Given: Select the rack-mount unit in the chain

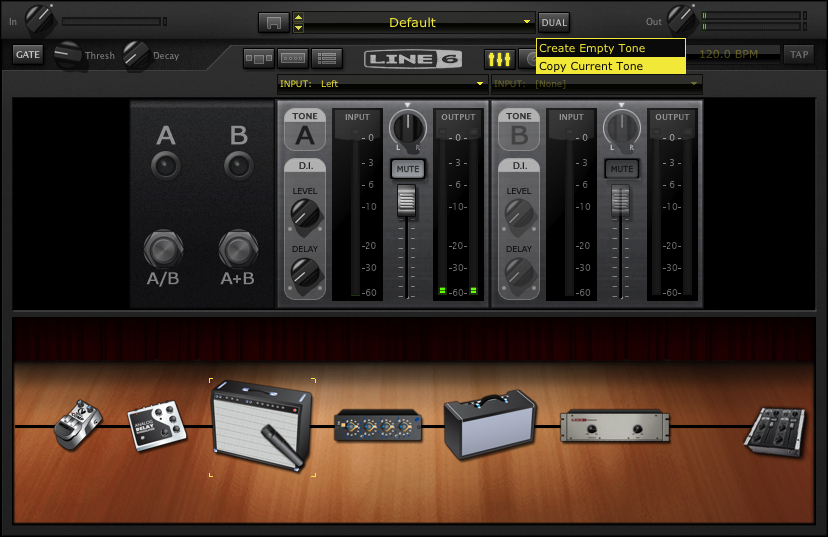Looking at the screenshot, I should (x=614, y=426).
